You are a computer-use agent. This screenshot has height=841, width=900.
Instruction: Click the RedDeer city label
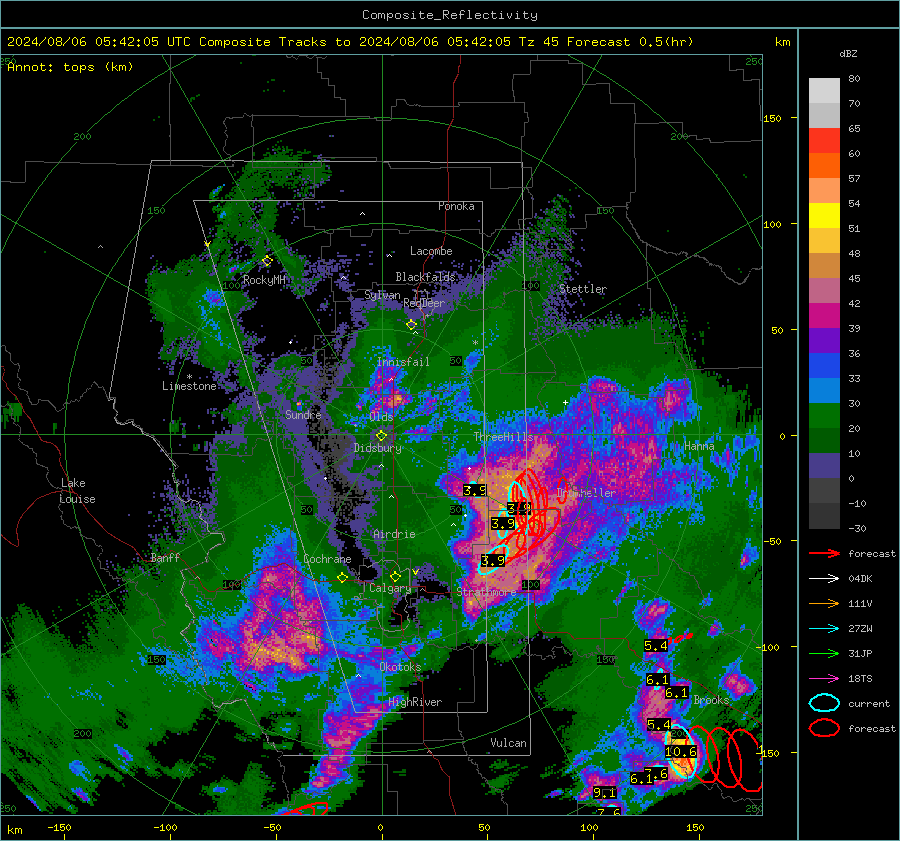pyautogui.click(x=424, y=303)
